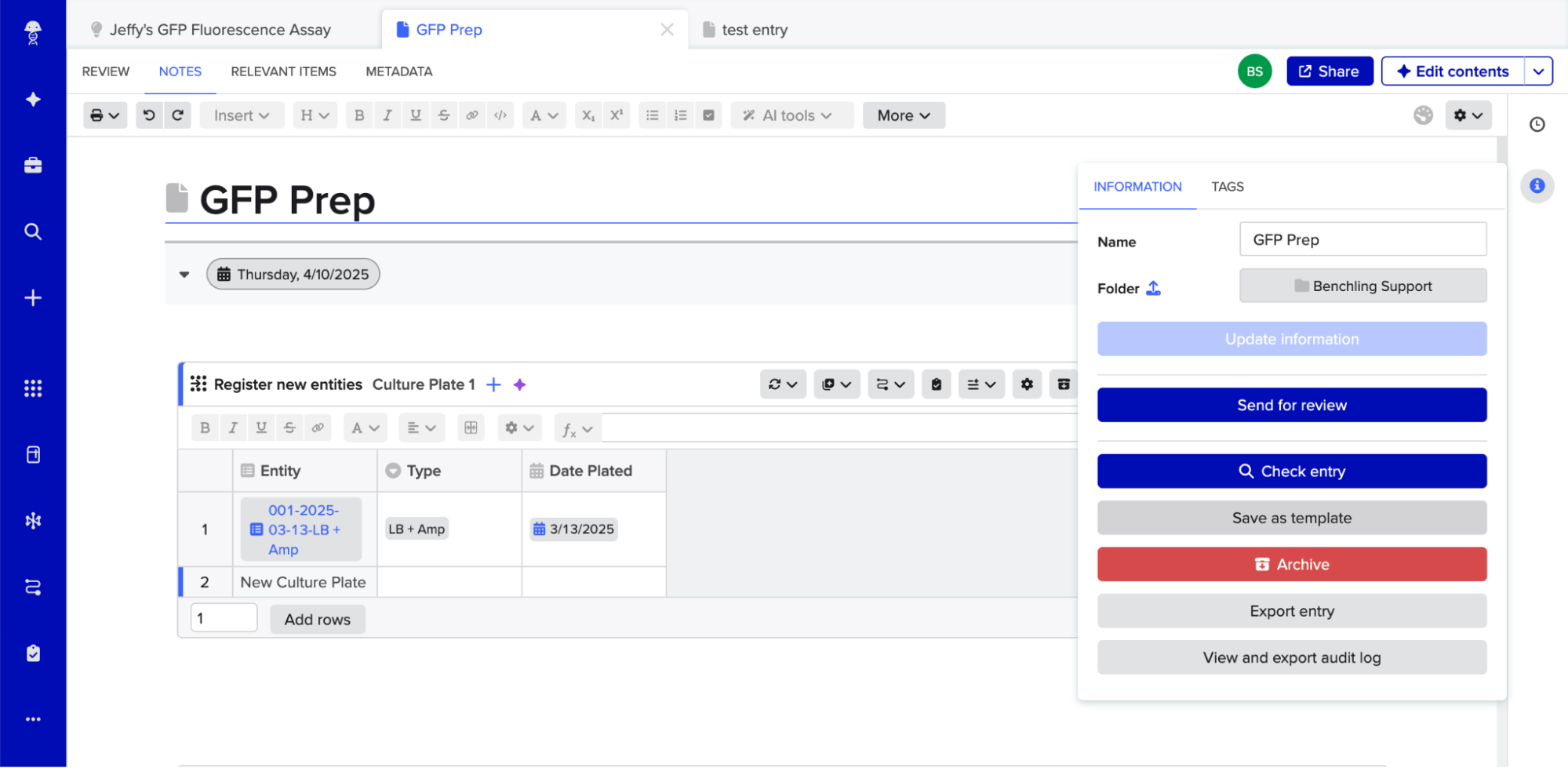Image resolution: width=1568 pixels, height=768 pixels.
Task: Toggle strikethrough in the main editor toolbar
Action: 444,115
